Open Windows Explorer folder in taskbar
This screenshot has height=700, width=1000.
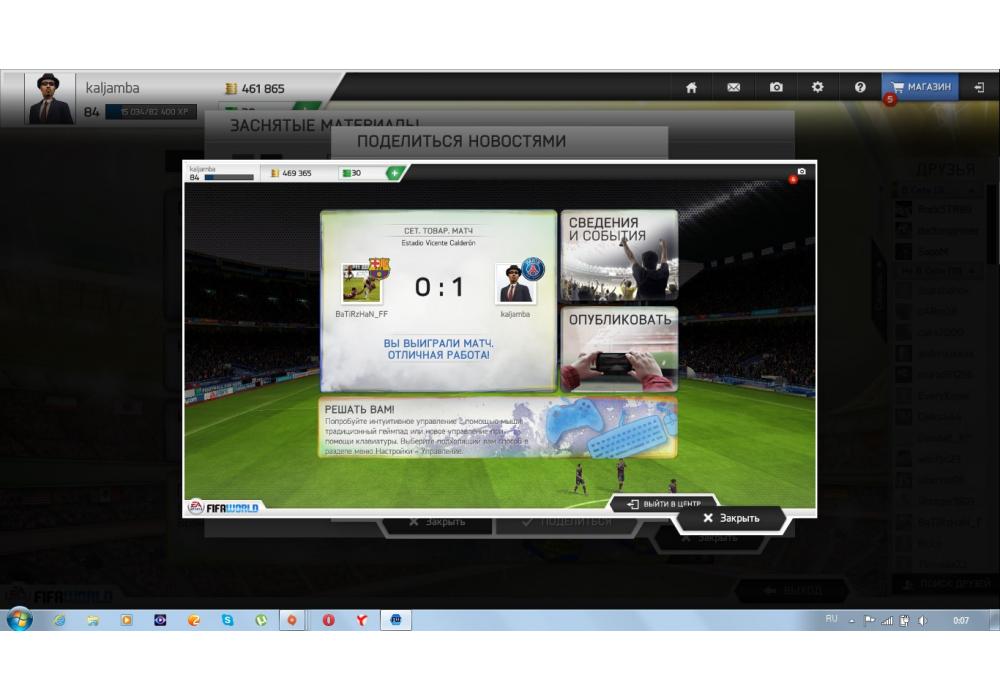[93, 620]
